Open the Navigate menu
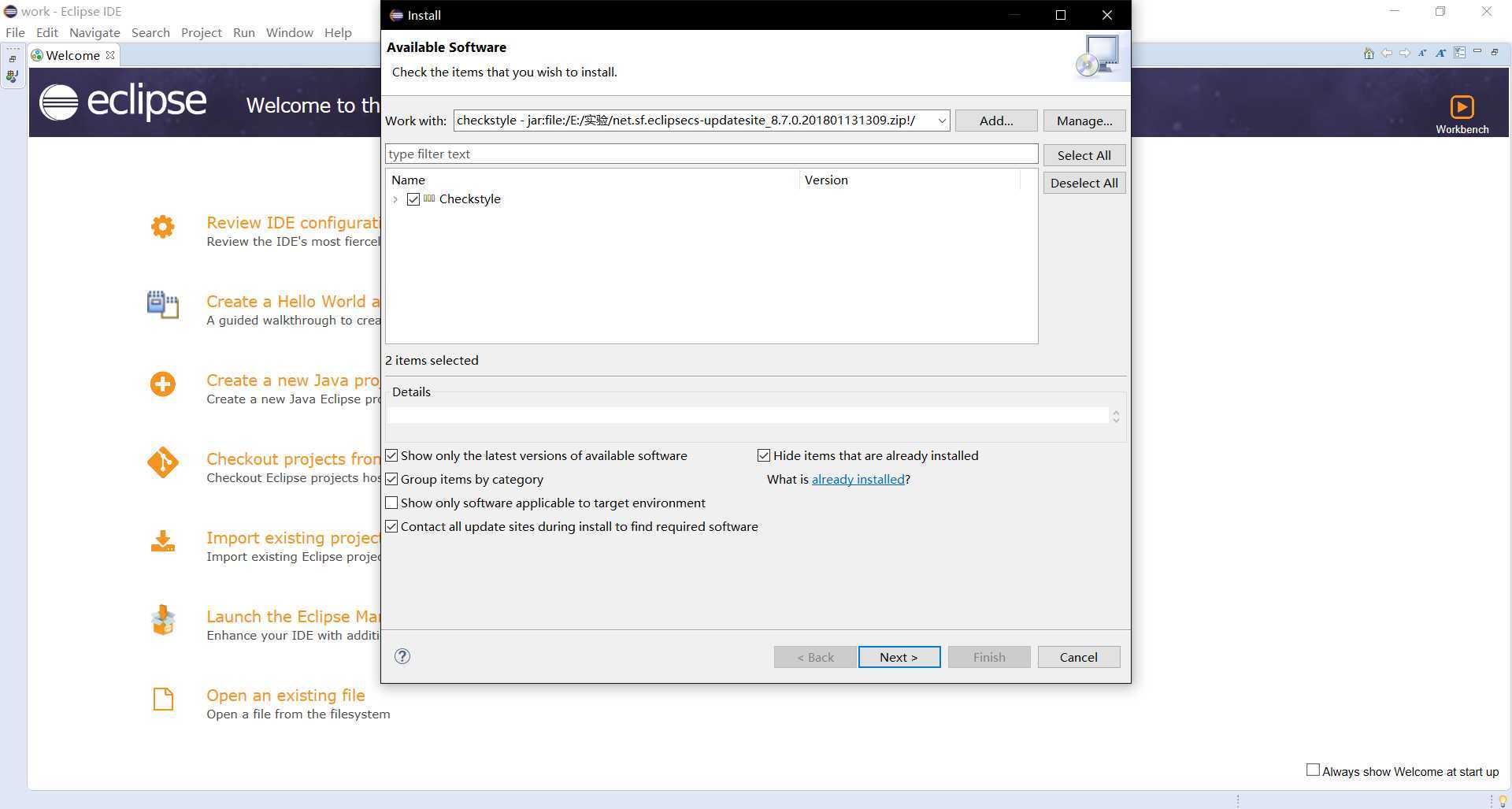The image size is (1512, 809). 94,32
